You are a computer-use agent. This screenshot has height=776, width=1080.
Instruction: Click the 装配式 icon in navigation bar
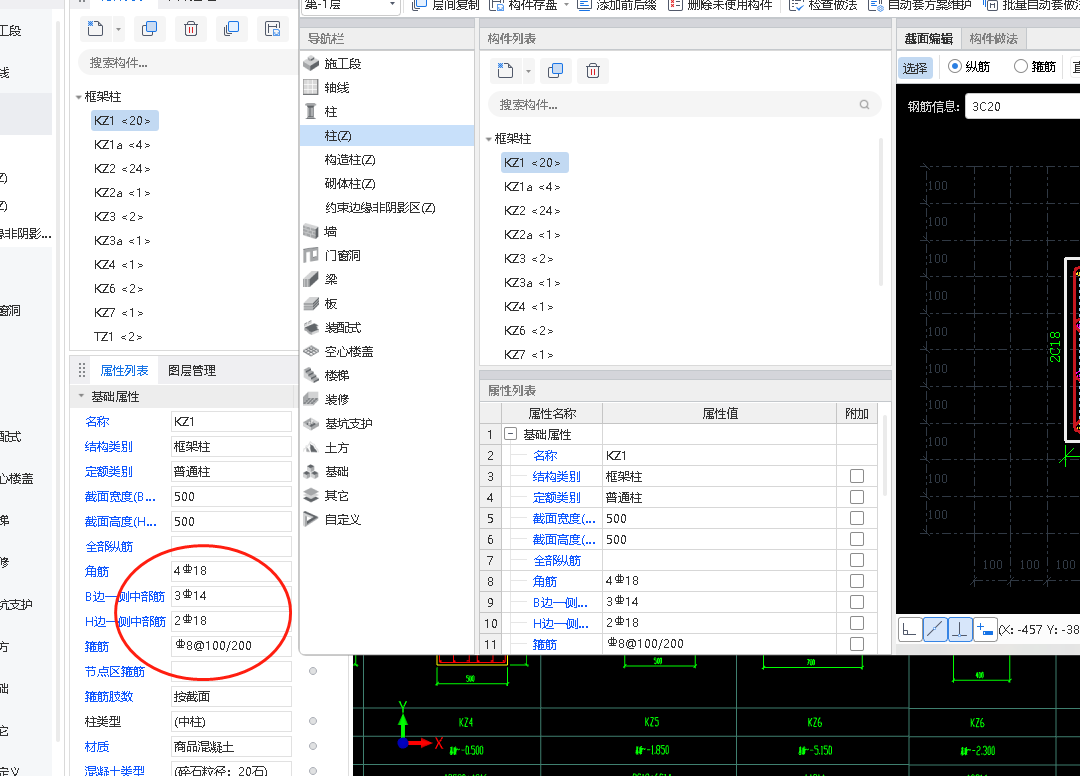pos(311,328)
